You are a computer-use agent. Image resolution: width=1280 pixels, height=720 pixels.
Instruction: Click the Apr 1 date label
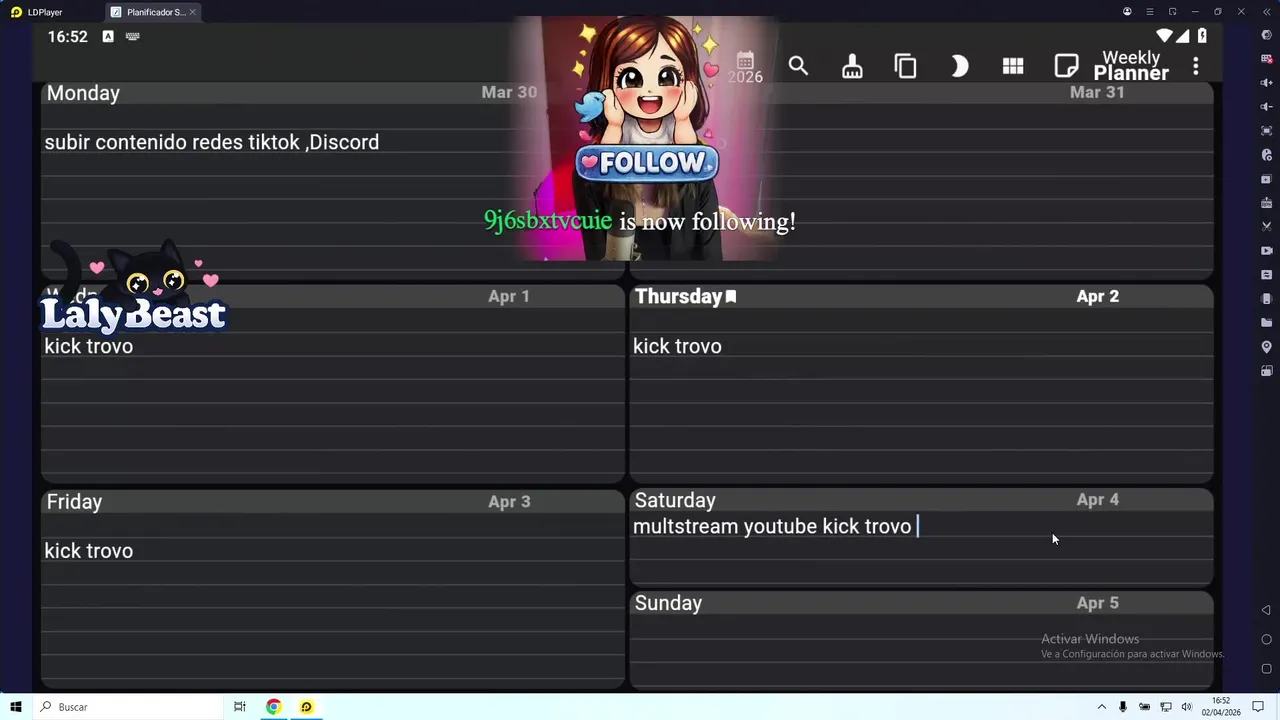(x=509, y=296)
